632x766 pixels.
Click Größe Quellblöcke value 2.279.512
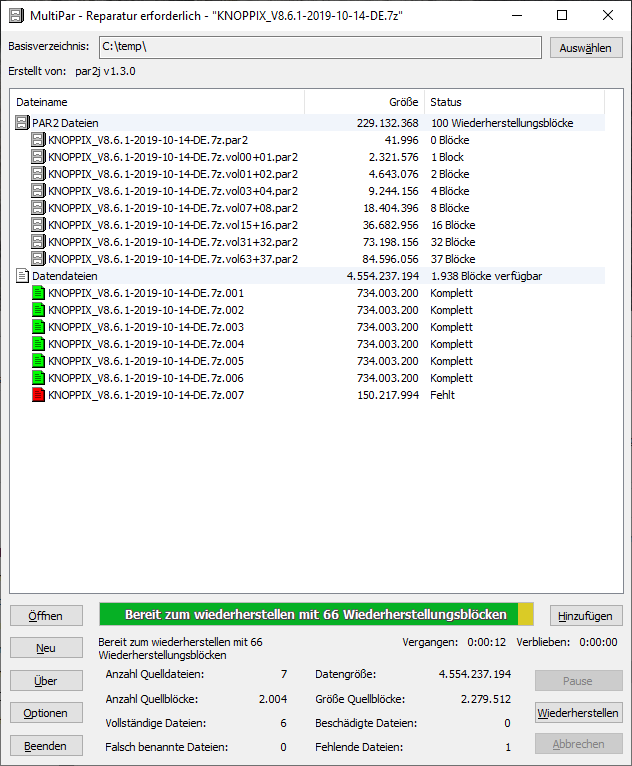coord(486,699)
